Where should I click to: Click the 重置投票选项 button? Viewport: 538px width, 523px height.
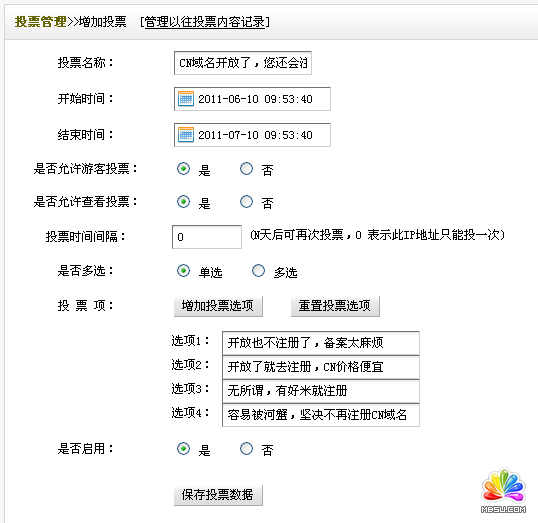coord(335,306)
